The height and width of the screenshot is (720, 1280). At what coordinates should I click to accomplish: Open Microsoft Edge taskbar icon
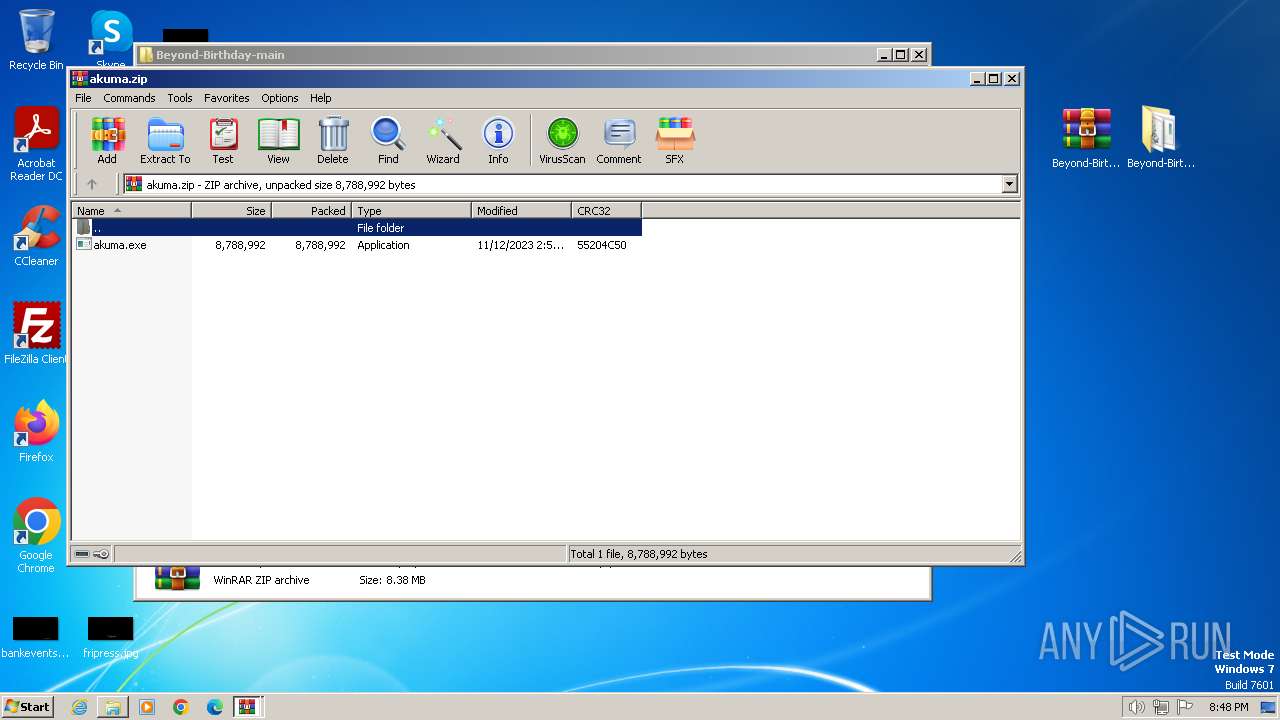(x=215, y=707)
